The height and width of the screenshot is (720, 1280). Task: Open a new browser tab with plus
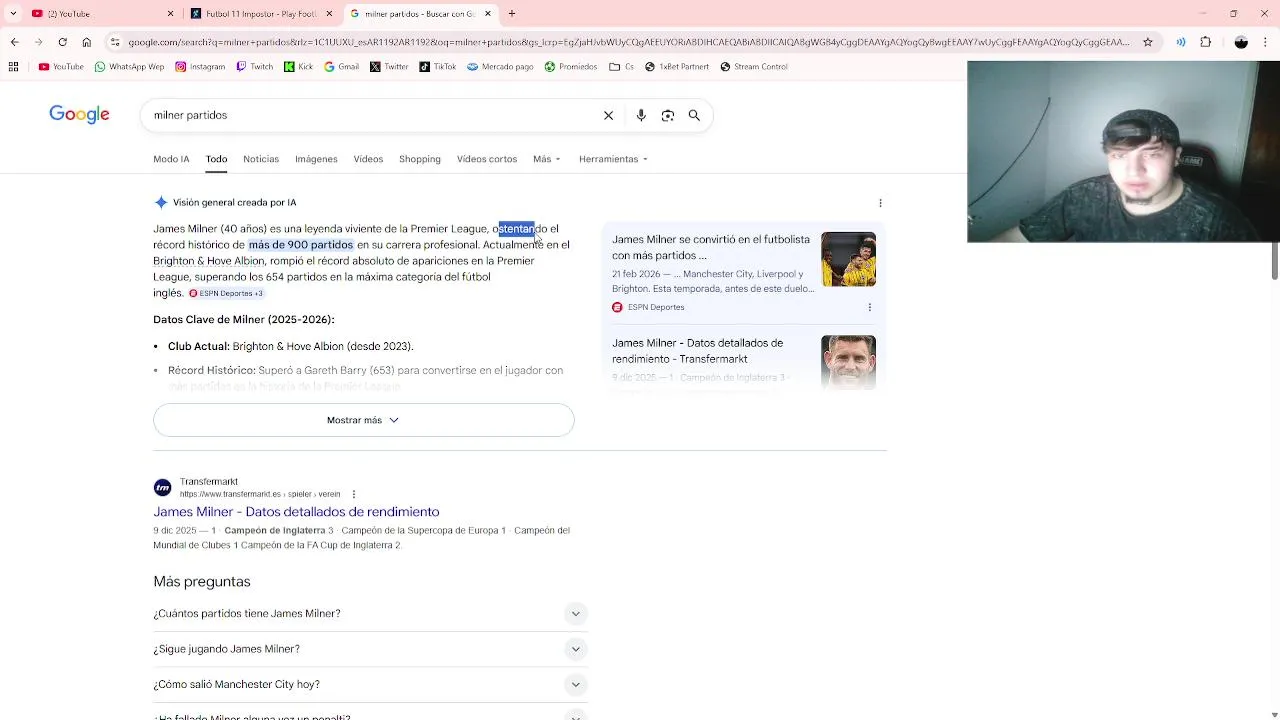pyautogui.click(x=512, y=13)
